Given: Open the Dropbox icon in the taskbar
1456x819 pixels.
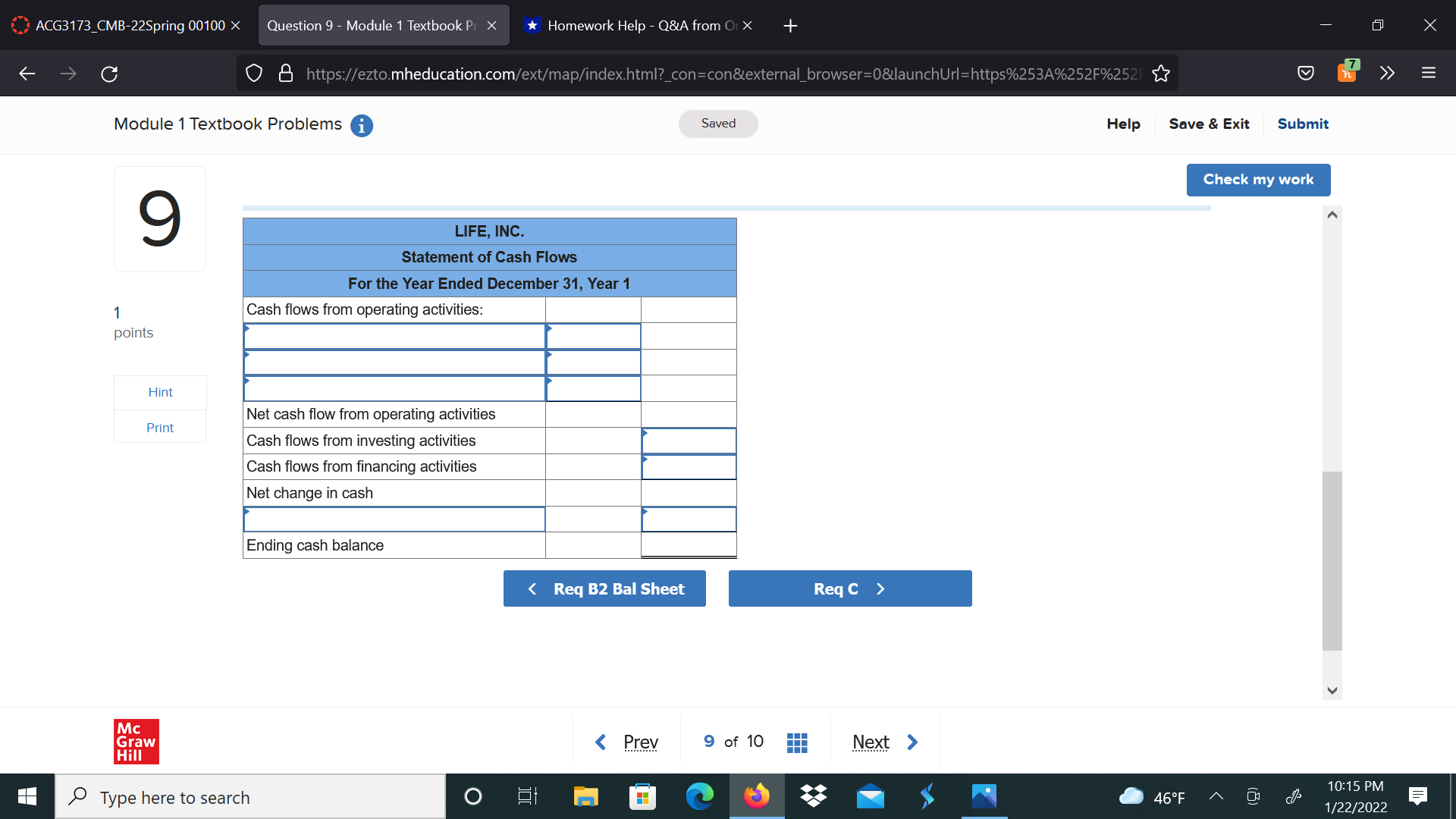Looking at the screenshot, I should (x=813, y=796).
